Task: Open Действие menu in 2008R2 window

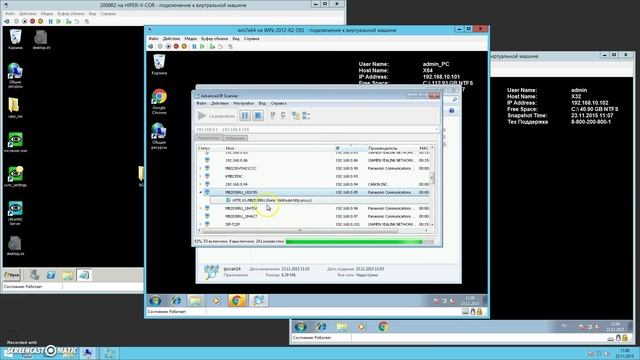Action: coord(28,13)
